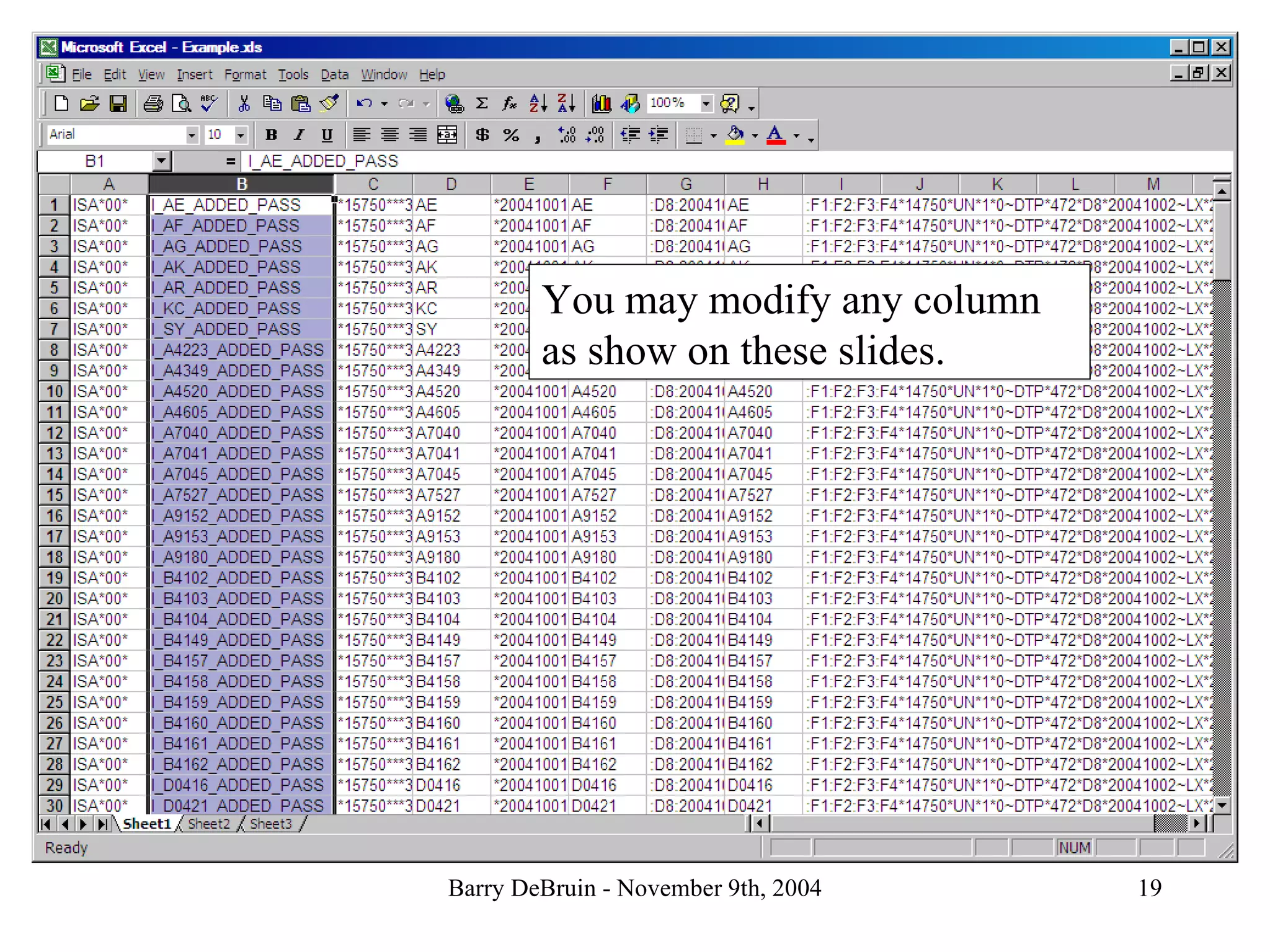Open Office Assistant help icon
Viewport: 1270px width, 952px height.
point(730,104)
